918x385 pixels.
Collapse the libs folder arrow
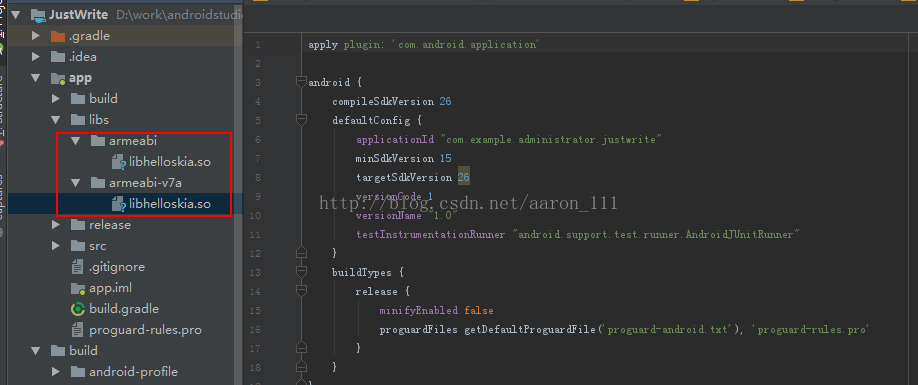(56, 119)
